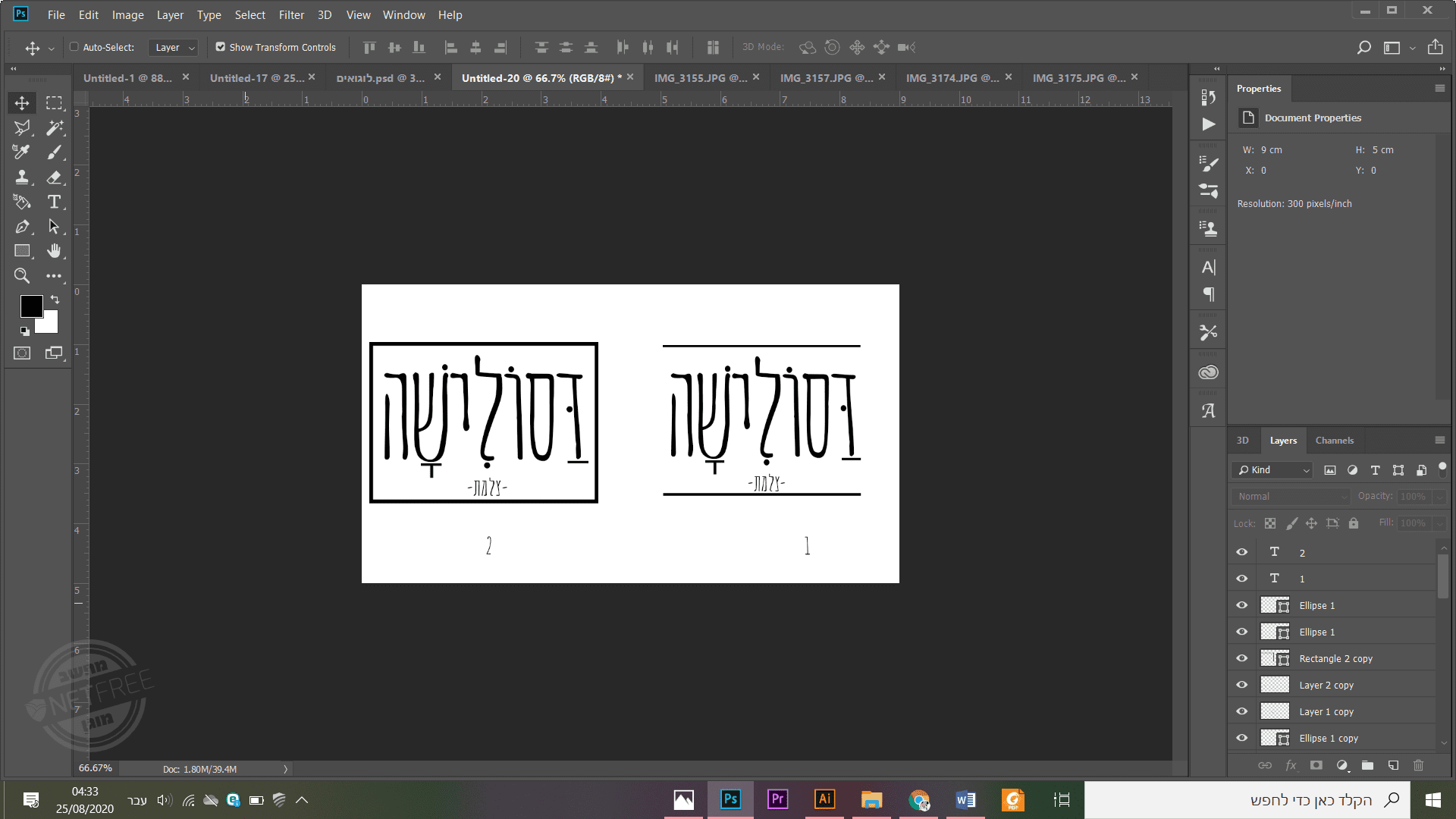
Task: Open the Filter menu
Action: tap(291, 14)
